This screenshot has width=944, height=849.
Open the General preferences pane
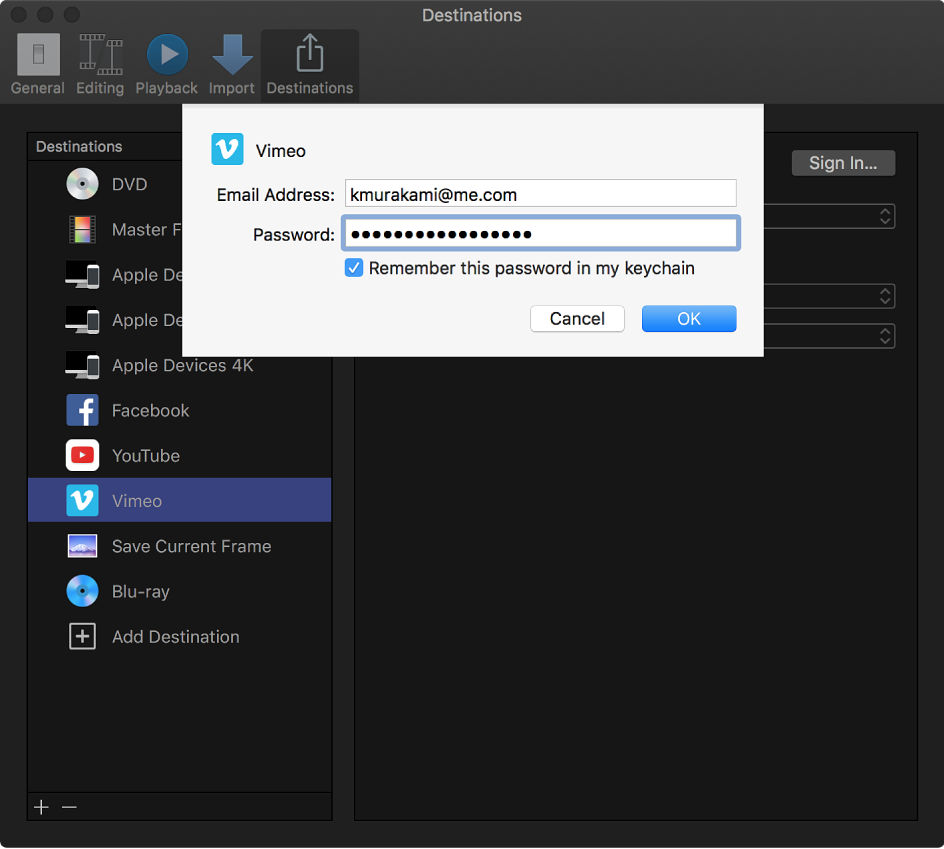pos(37,64)
